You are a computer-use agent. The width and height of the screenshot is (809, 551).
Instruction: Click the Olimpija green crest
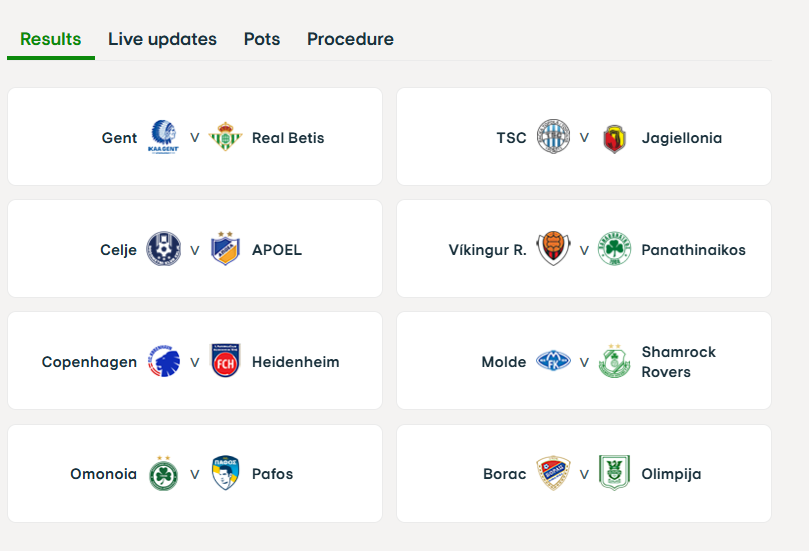click(614, 473)
